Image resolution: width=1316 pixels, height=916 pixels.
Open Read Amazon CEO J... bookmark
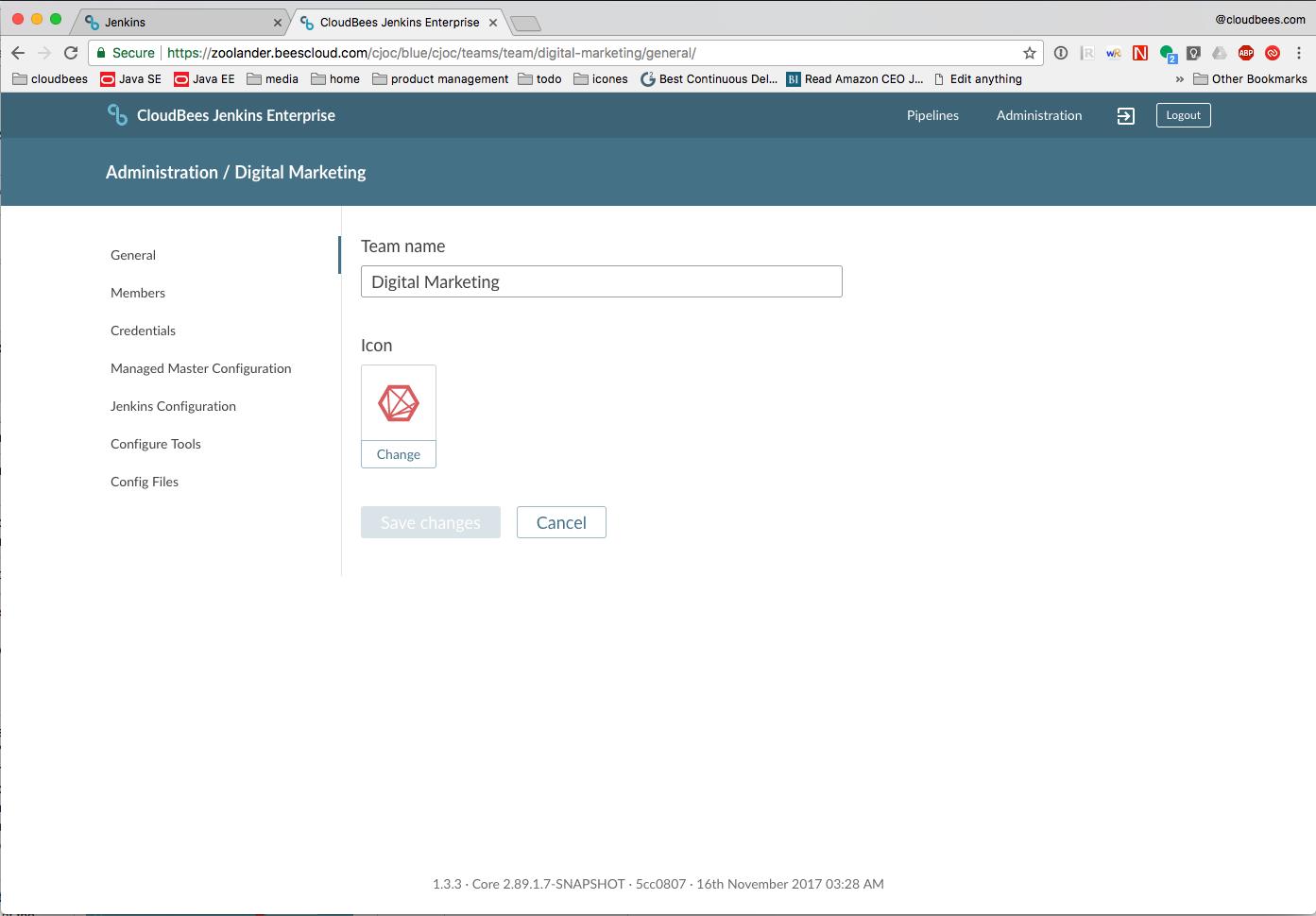click(x=855, y=79)
